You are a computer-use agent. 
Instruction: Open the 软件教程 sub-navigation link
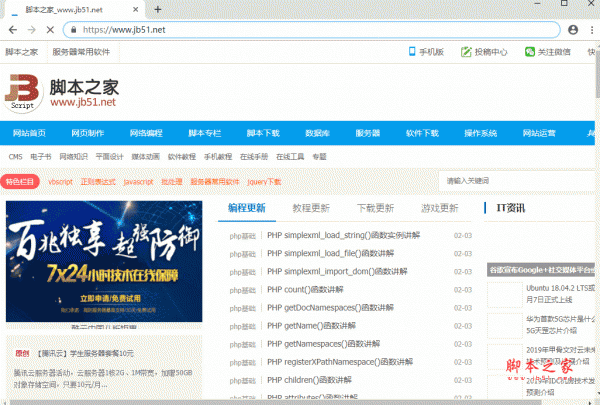[x=182, y=157]
